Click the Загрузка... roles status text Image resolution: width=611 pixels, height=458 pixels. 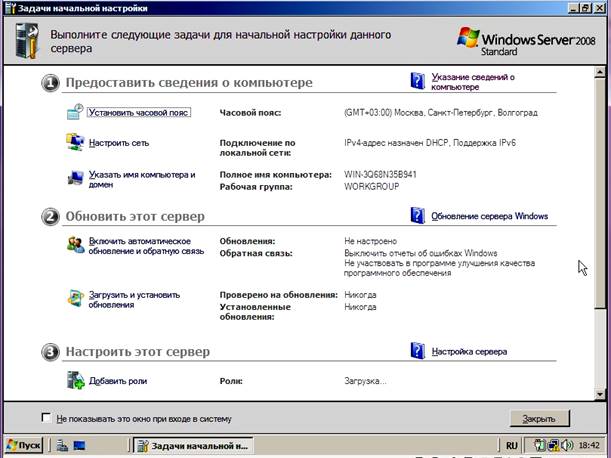[x=365, y=381]
